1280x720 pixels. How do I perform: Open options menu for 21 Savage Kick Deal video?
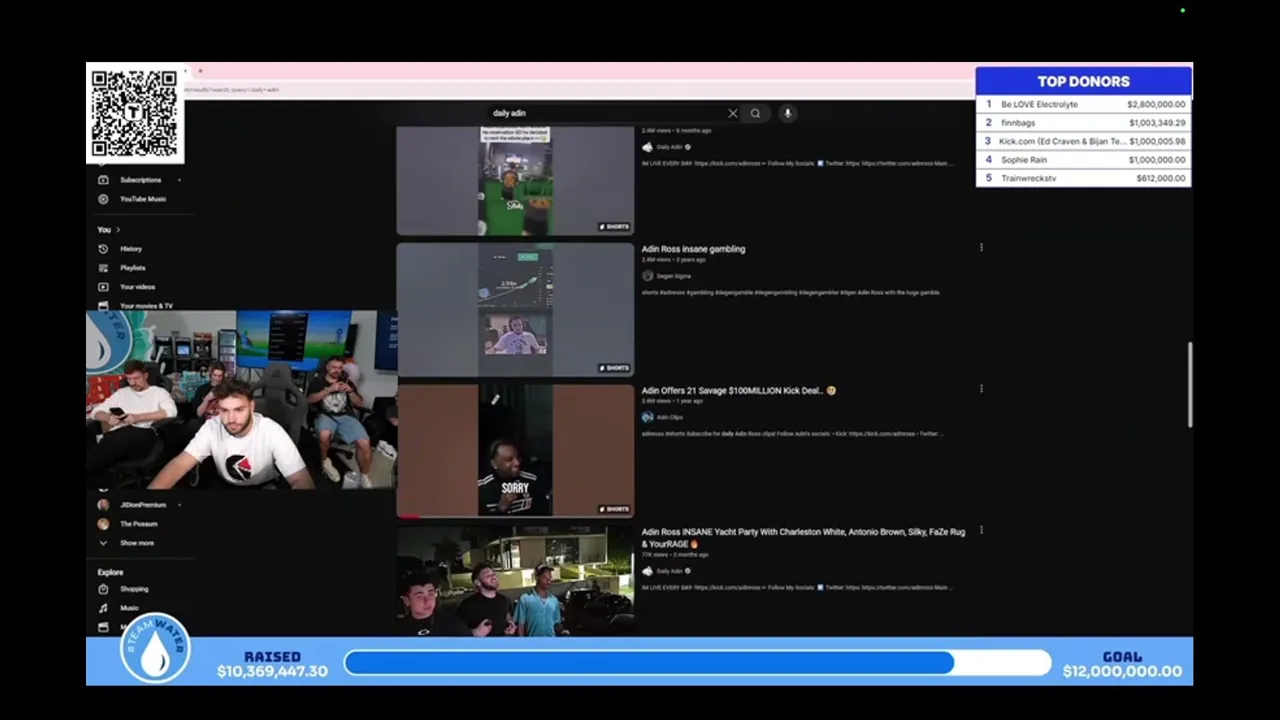click(x=981, y=389)
